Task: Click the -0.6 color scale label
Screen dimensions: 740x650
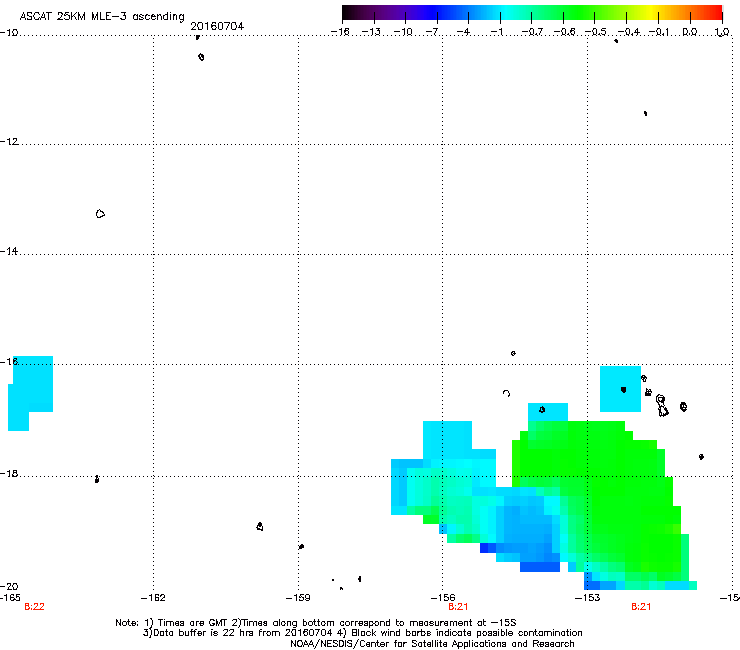Action: tap(564, 32)
